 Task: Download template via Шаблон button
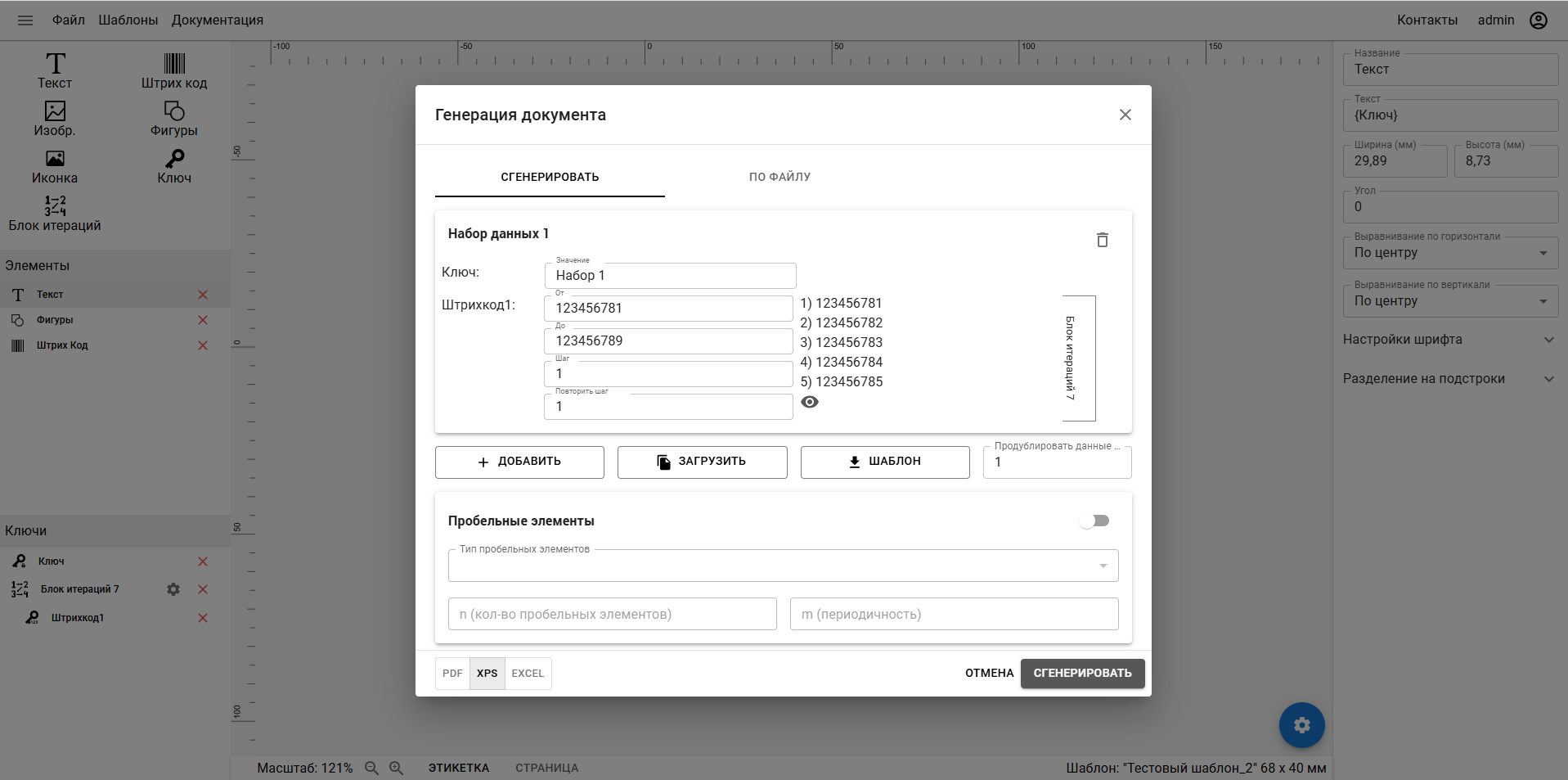[885, 462]
